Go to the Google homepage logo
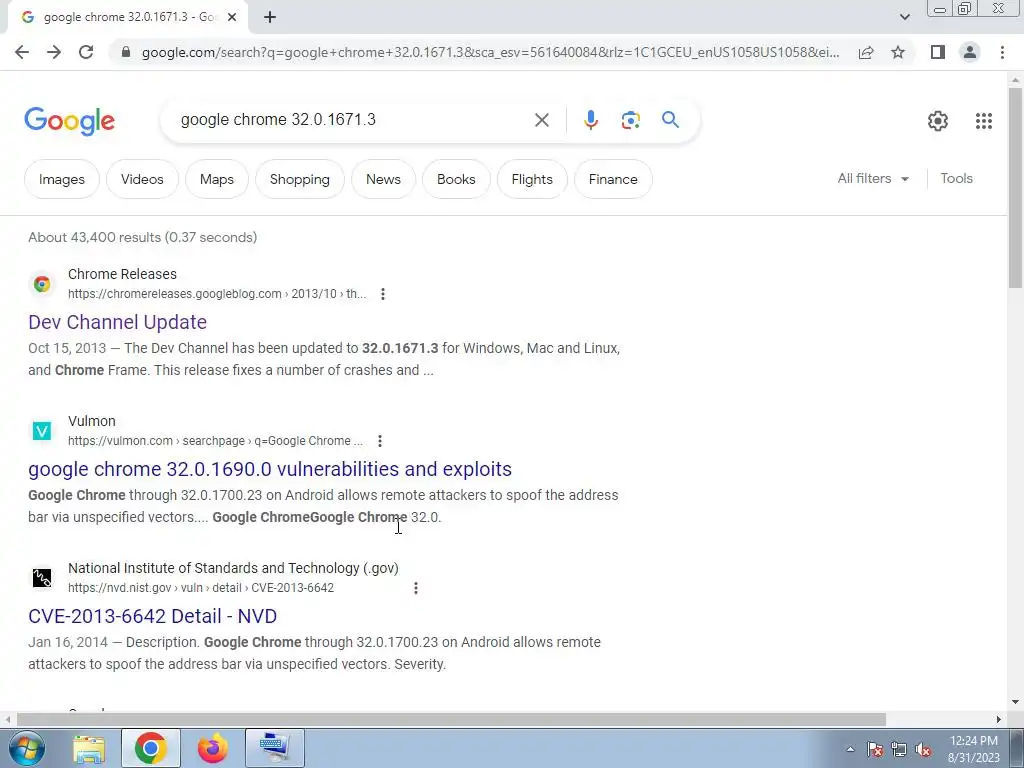Image resolution: width=1024 pixels, height=768 pixels. pyautogui.click(x=69, y=121)
